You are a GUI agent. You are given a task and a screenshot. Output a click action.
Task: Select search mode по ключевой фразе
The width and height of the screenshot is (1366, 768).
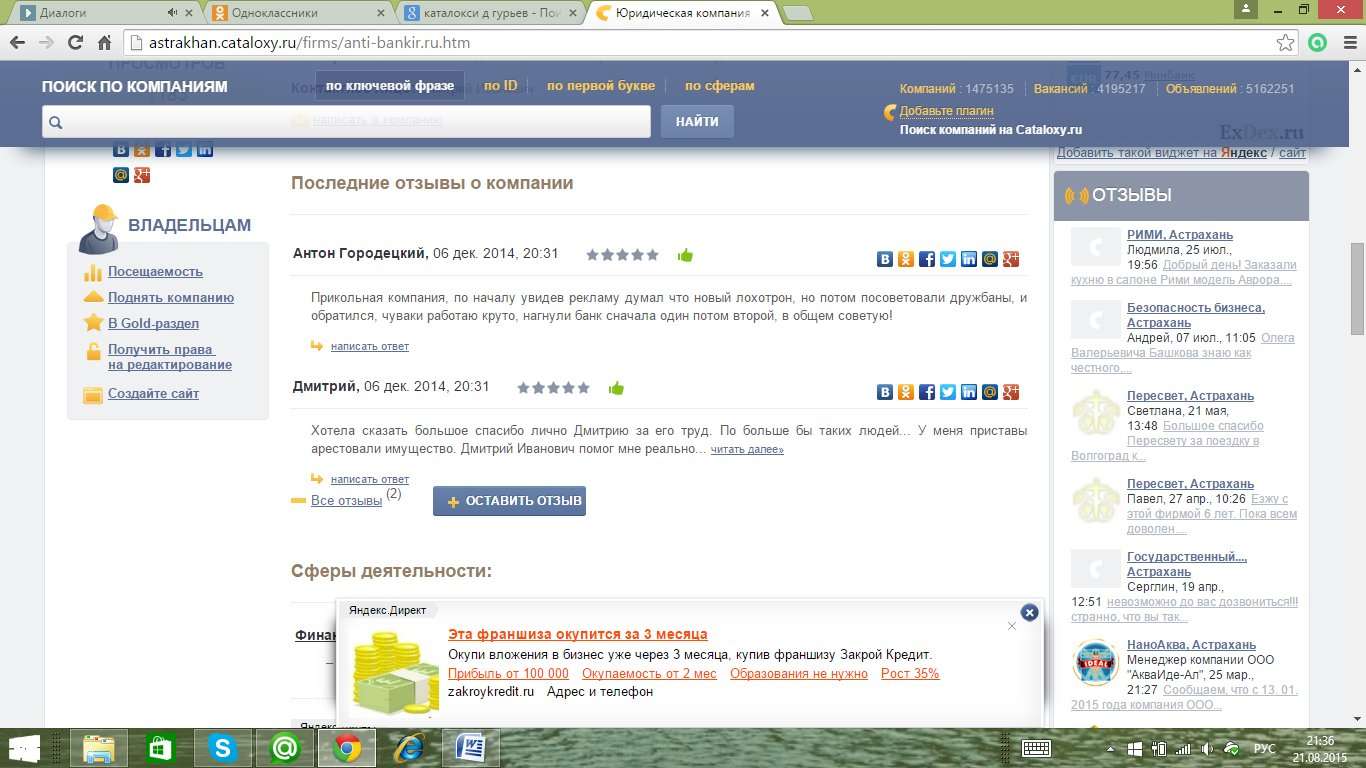point(390,86)
